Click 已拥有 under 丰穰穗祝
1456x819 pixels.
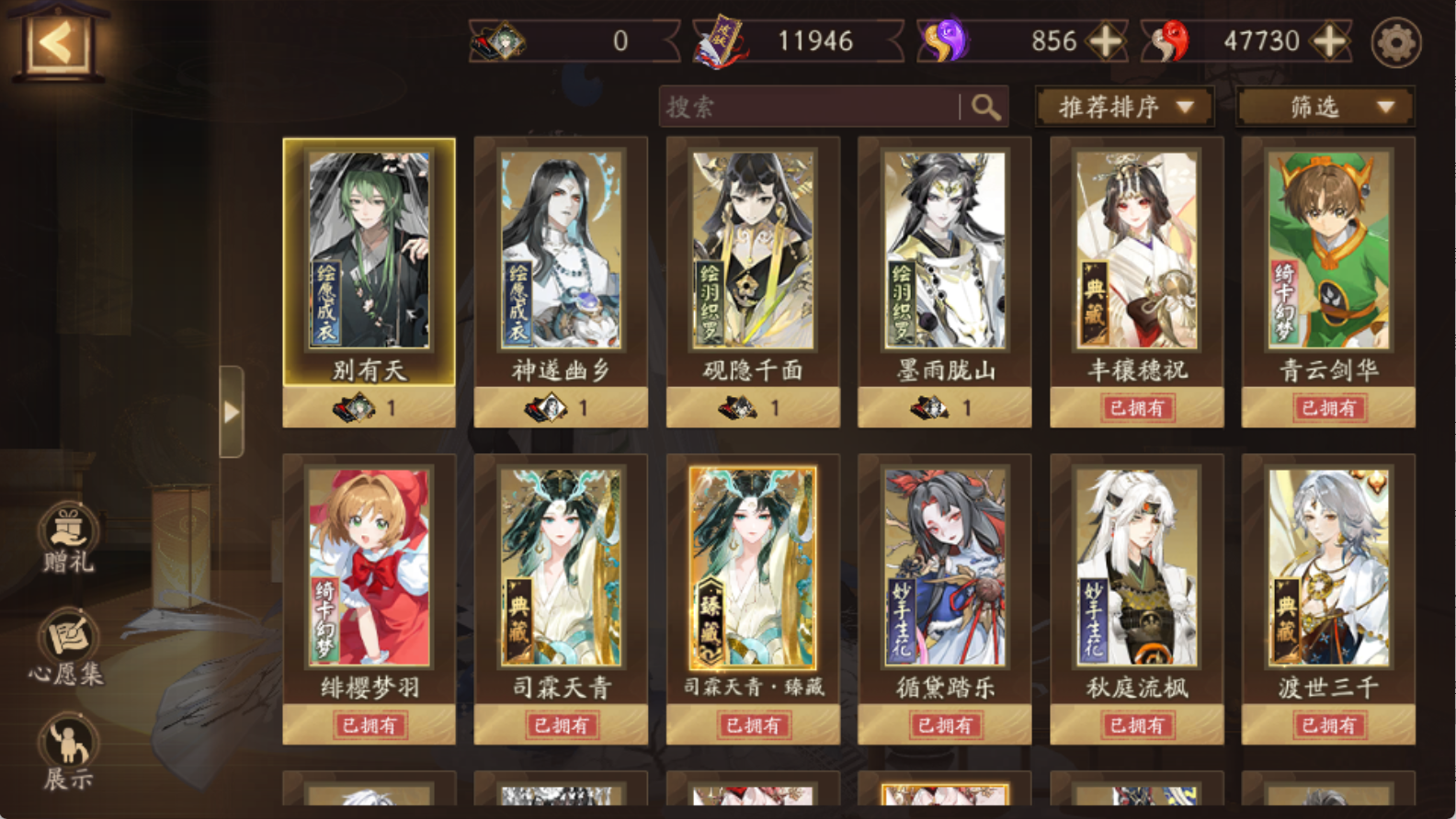coord(1137,408)
